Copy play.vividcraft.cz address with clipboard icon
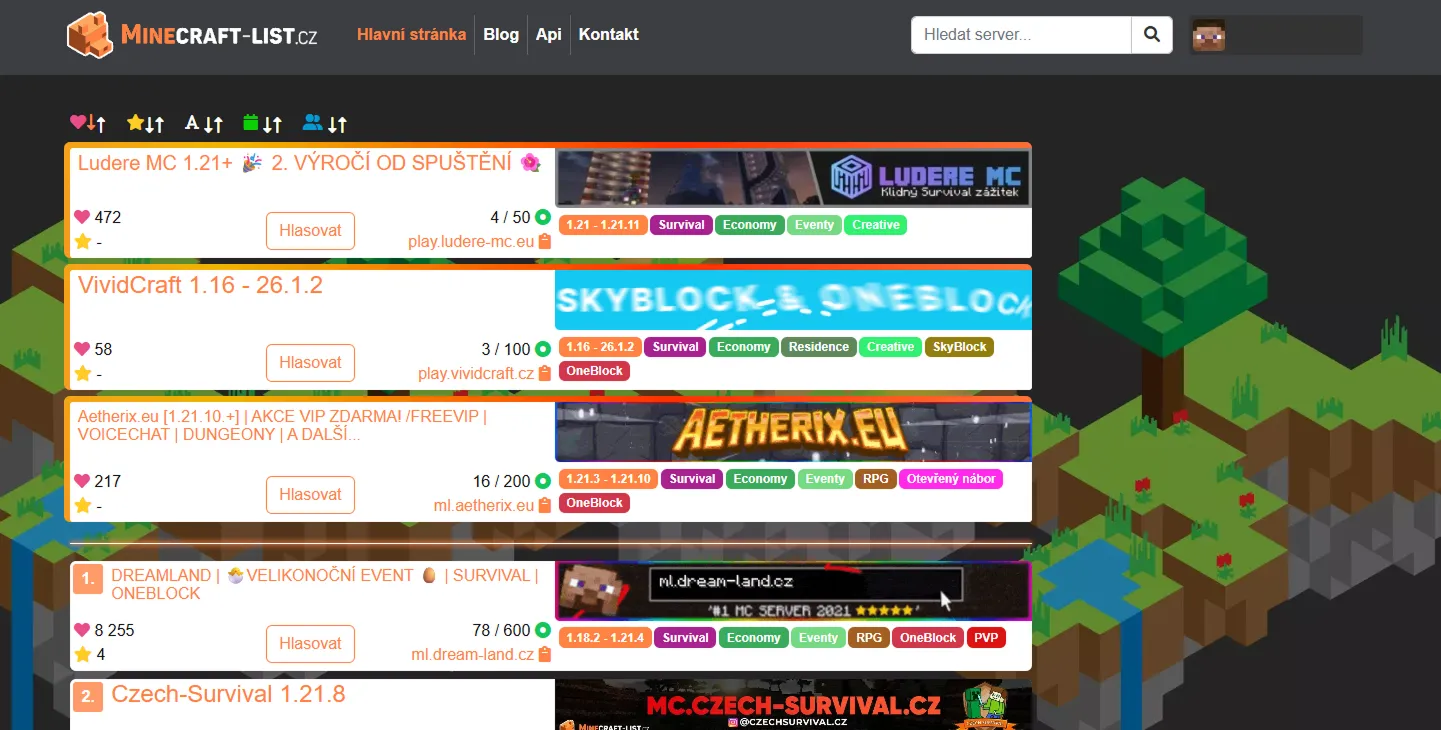Image resolution: width=1441 pixels, height=730 pixels. (545, 373)
